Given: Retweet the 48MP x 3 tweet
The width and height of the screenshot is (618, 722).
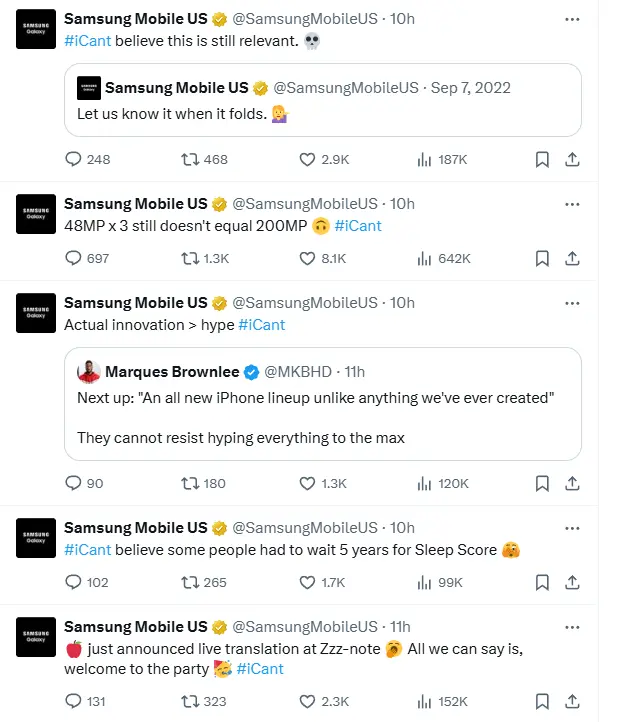Looking at the screenshot, I should [x=189, y=258].
